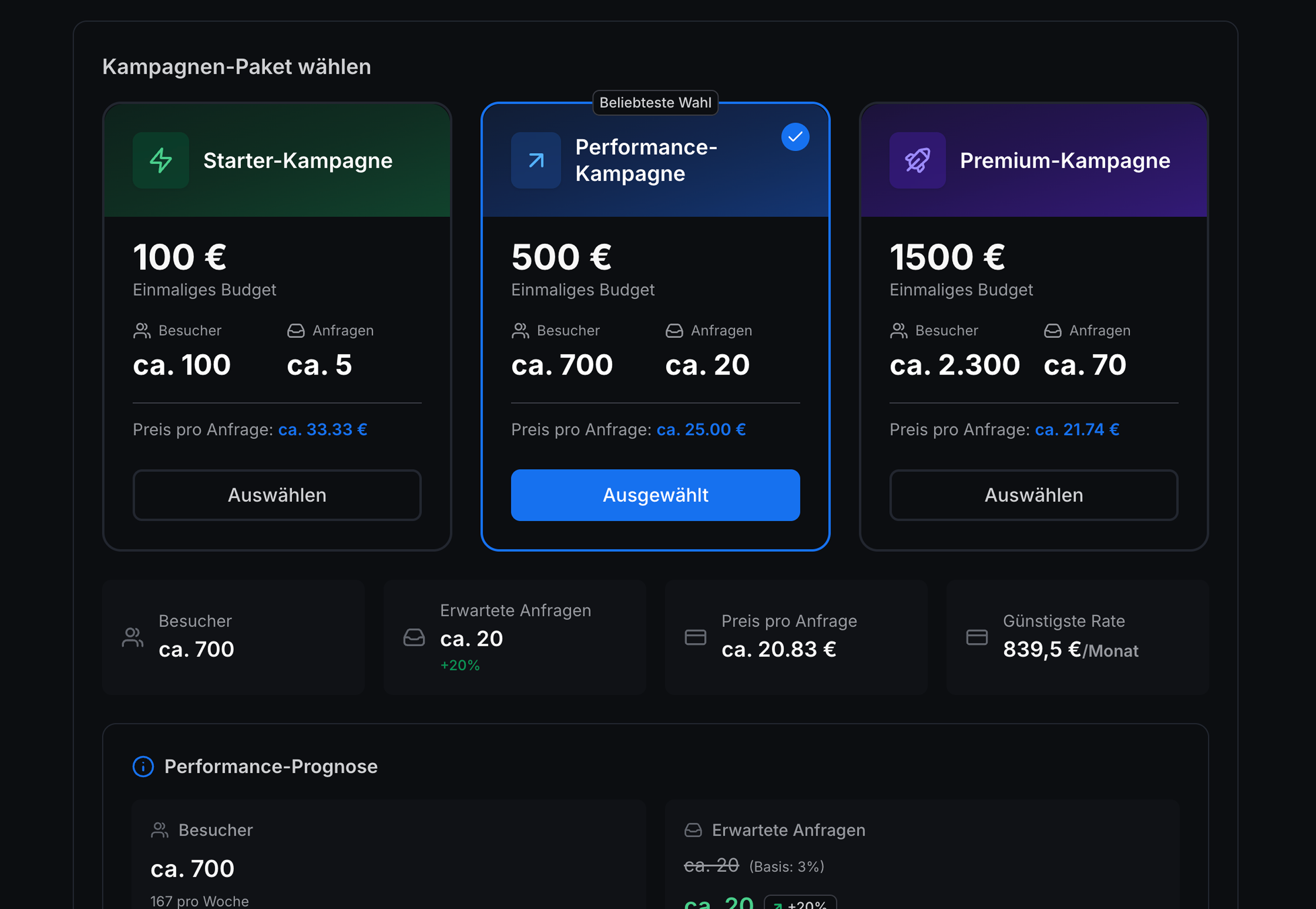Click the 21.74 € Premium price text
The height and width of the screenshot is (909, 1316).
(x=1077, y=429)
